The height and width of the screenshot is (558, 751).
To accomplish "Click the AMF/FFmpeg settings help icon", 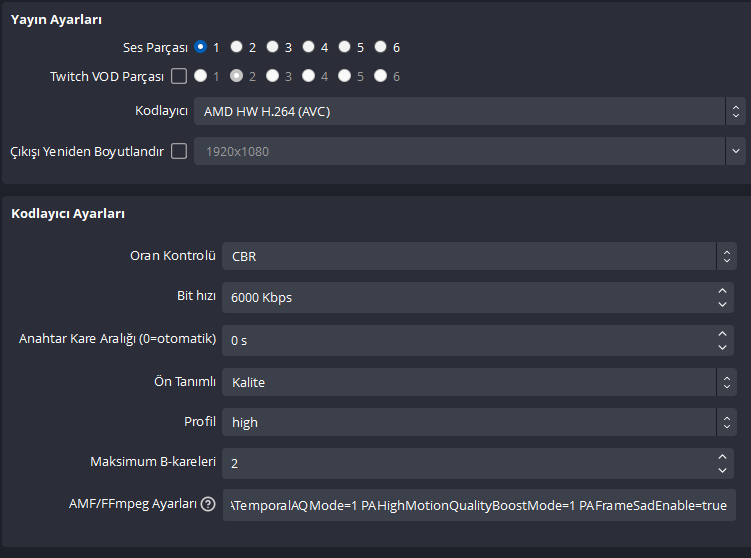I will (x=208, y=505).
